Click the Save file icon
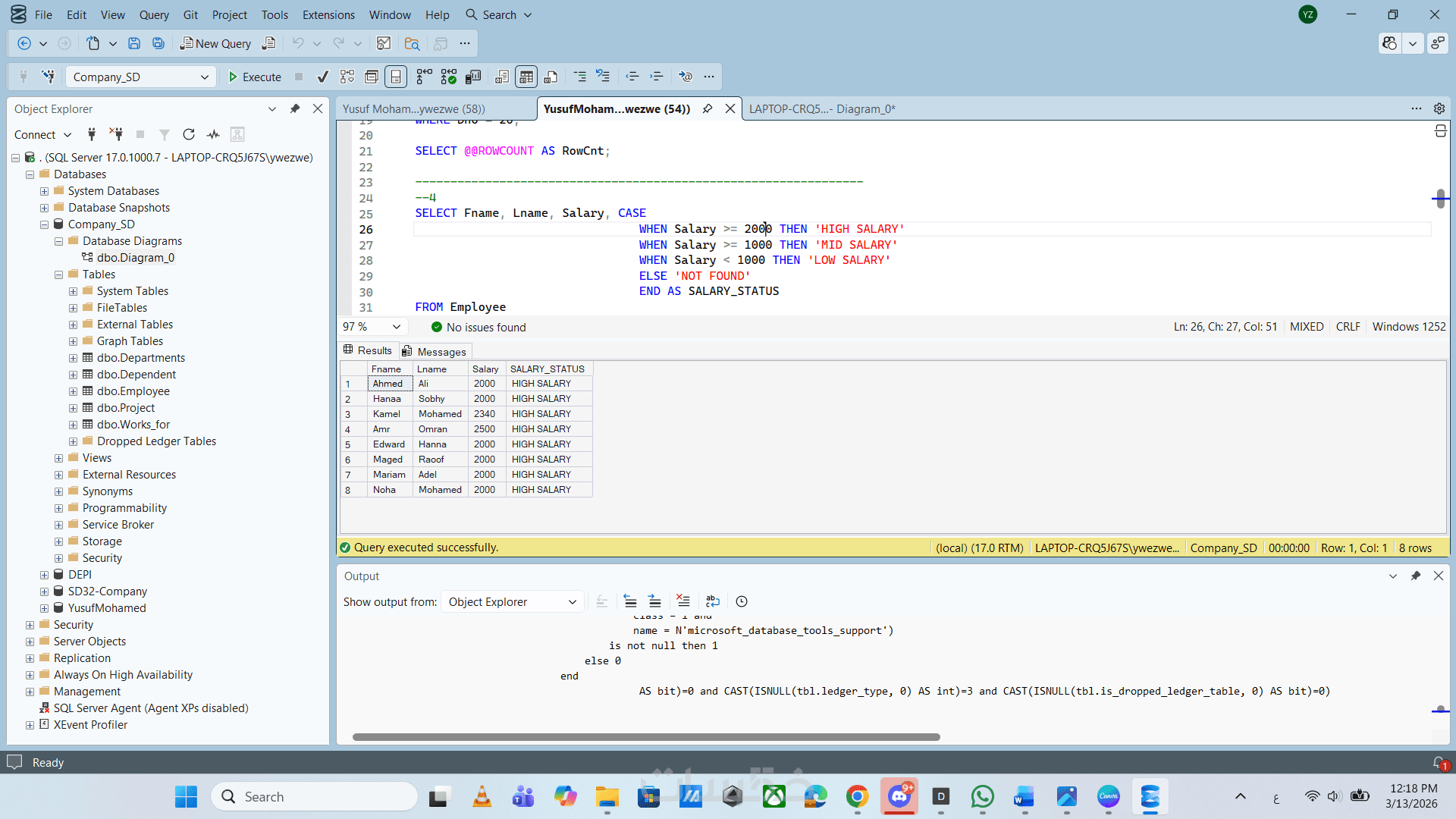The width and height of the screenshot is (1456, 819). (x=134, y=43)
